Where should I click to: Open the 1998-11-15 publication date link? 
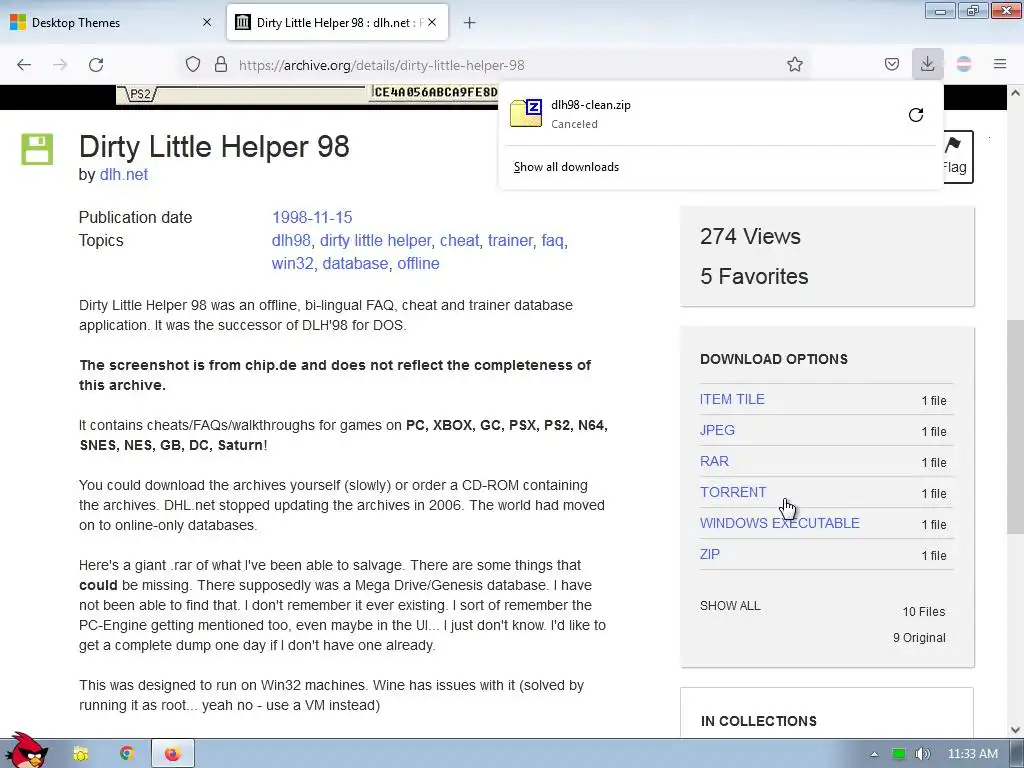[312, 217]
